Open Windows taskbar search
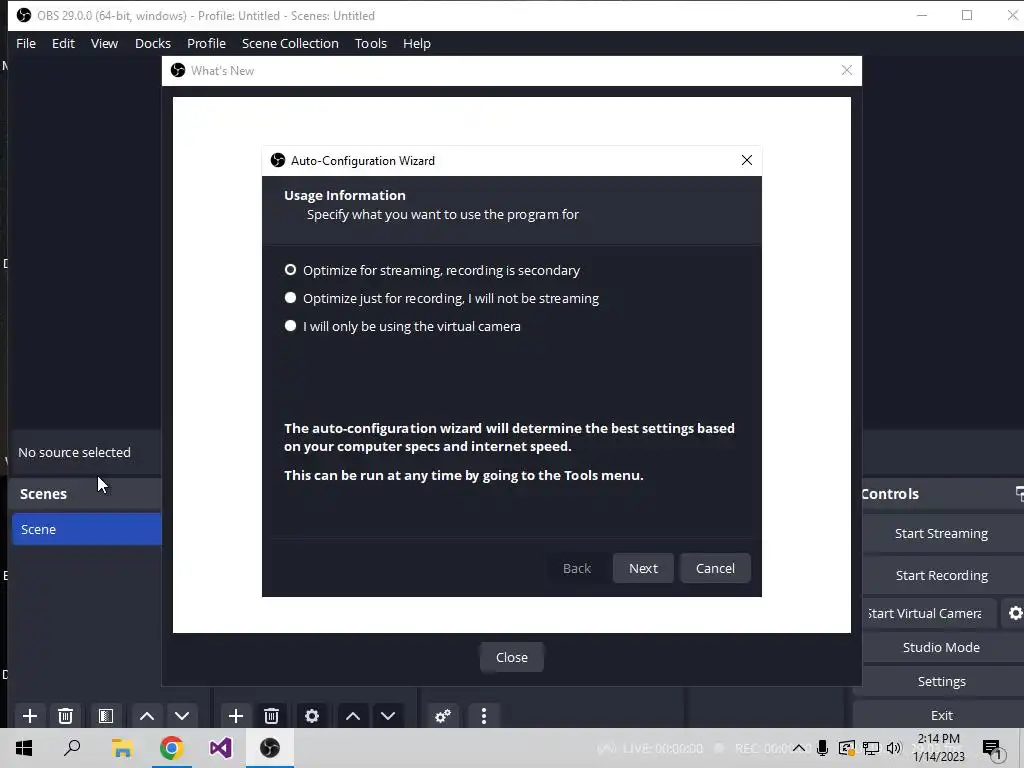The height and width of the screenshot is (768, 1024). pos(72,748)
